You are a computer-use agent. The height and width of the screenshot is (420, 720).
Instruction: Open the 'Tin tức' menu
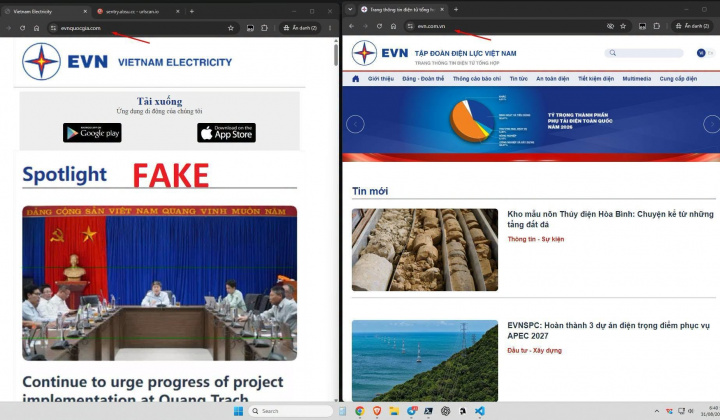[x=518, y=78]
